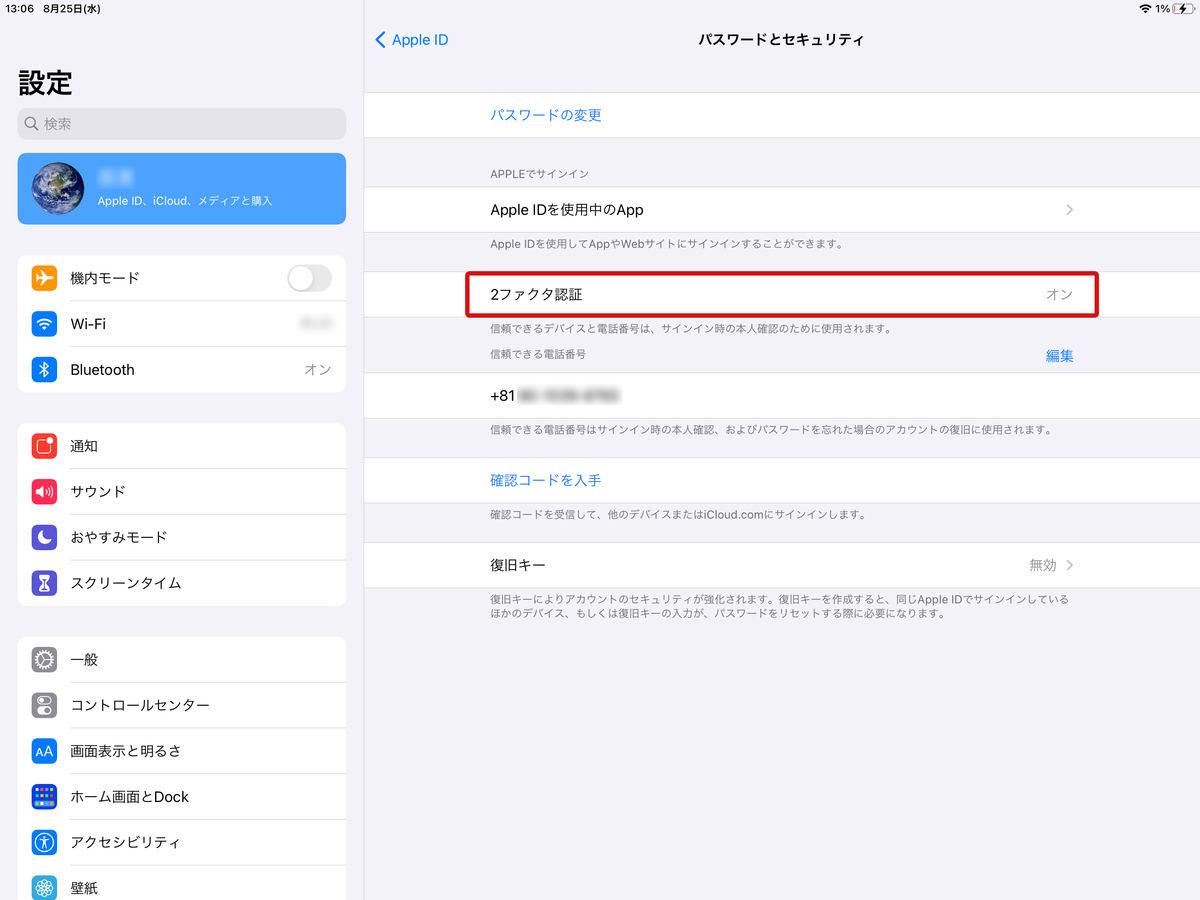The image size is (1200, 900).
Task: Select コントロールセンター in the sidebar
Action: pyautogui.click(x=182, y=705)
